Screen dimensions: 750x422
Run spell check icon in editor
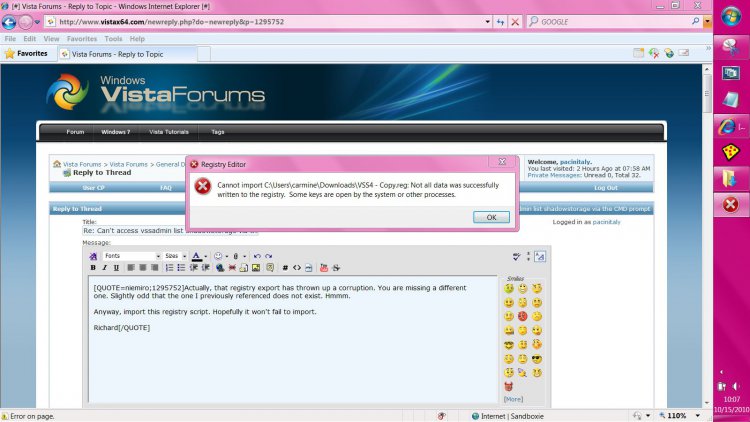(516, 257)
